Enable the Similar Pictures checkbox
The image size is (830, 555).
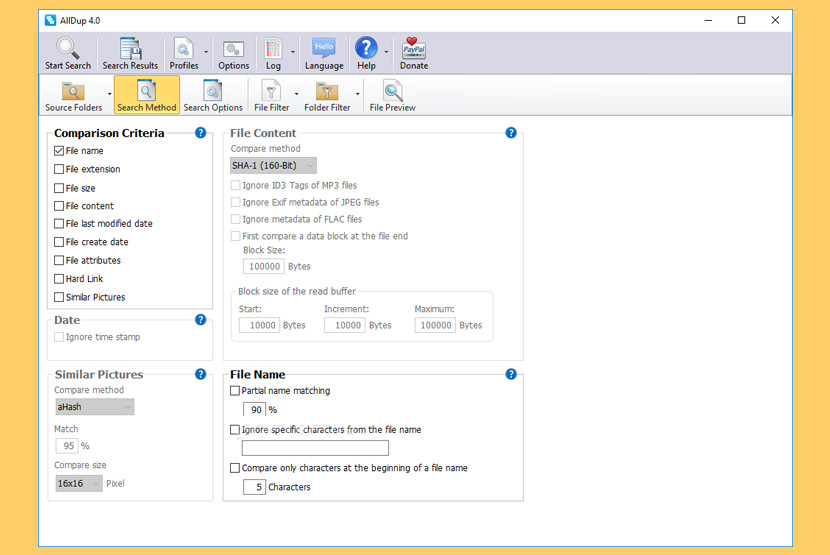click(59, 297)
